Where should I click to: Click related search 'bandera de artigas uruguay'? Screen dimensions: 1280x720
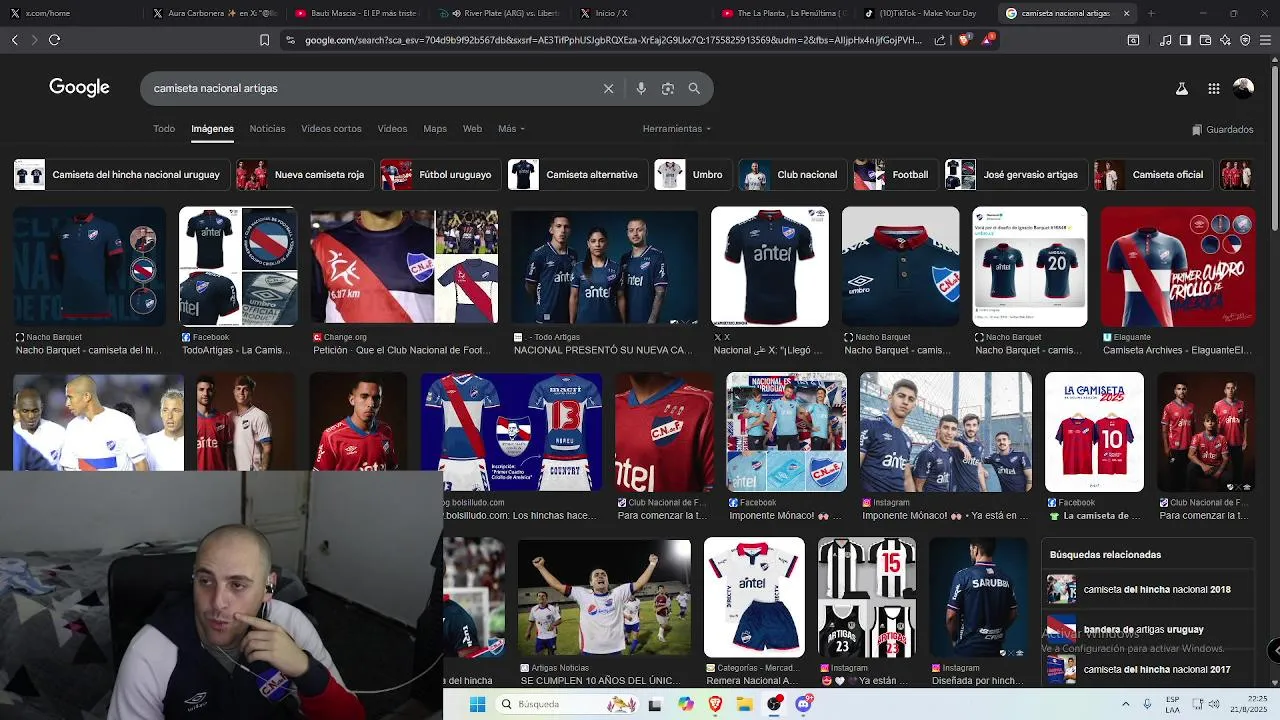[1147, 630]
